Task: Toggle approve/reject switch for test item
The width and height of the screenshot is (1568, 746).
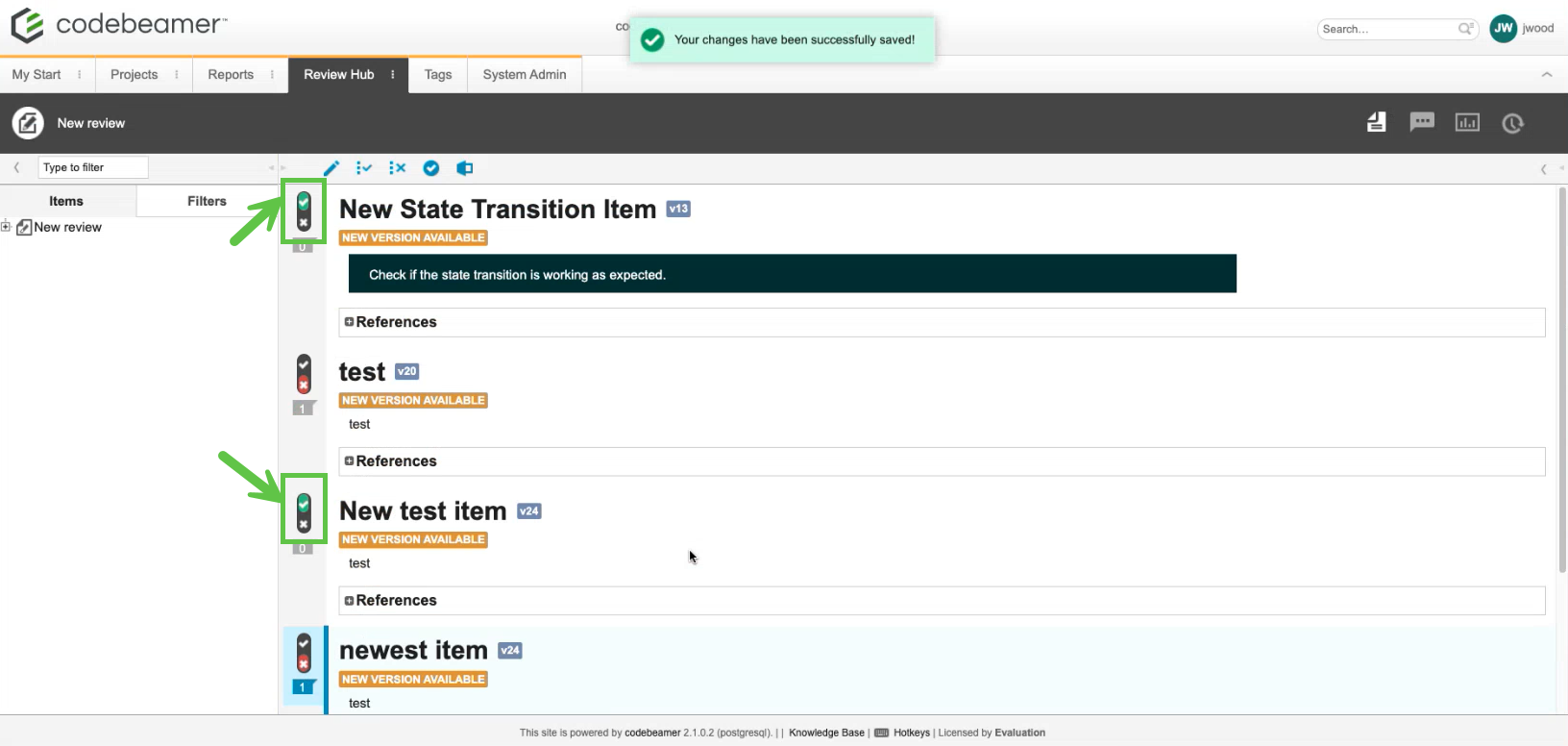Action: pyautogui.click(x=304, y=374)
